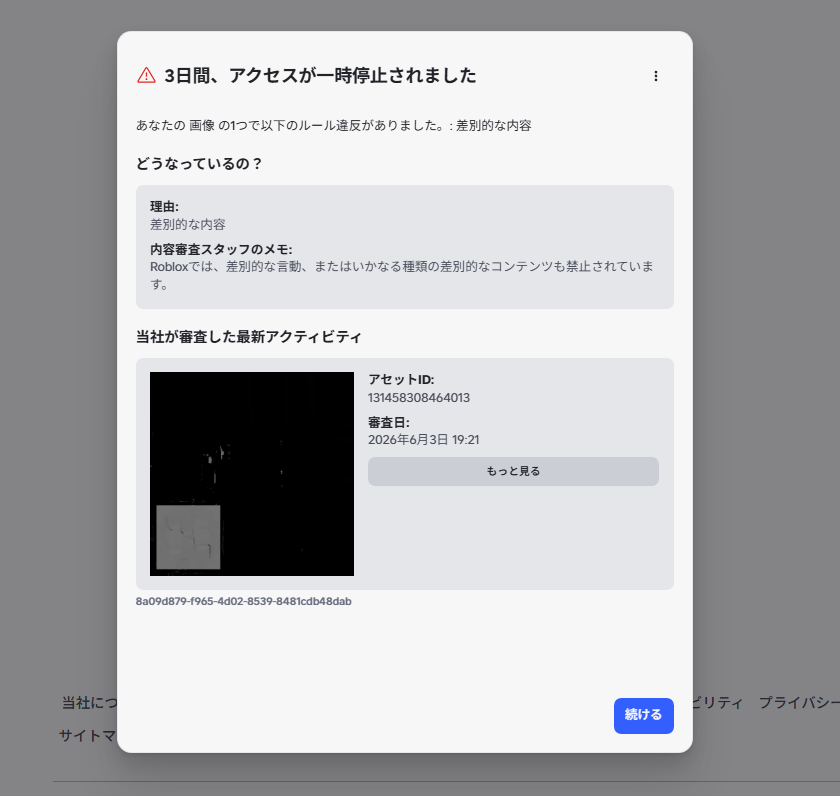Select review date 2026年6月3日 19:21
The height and width of the screenshot is (796, 840).
coord(423,440)
